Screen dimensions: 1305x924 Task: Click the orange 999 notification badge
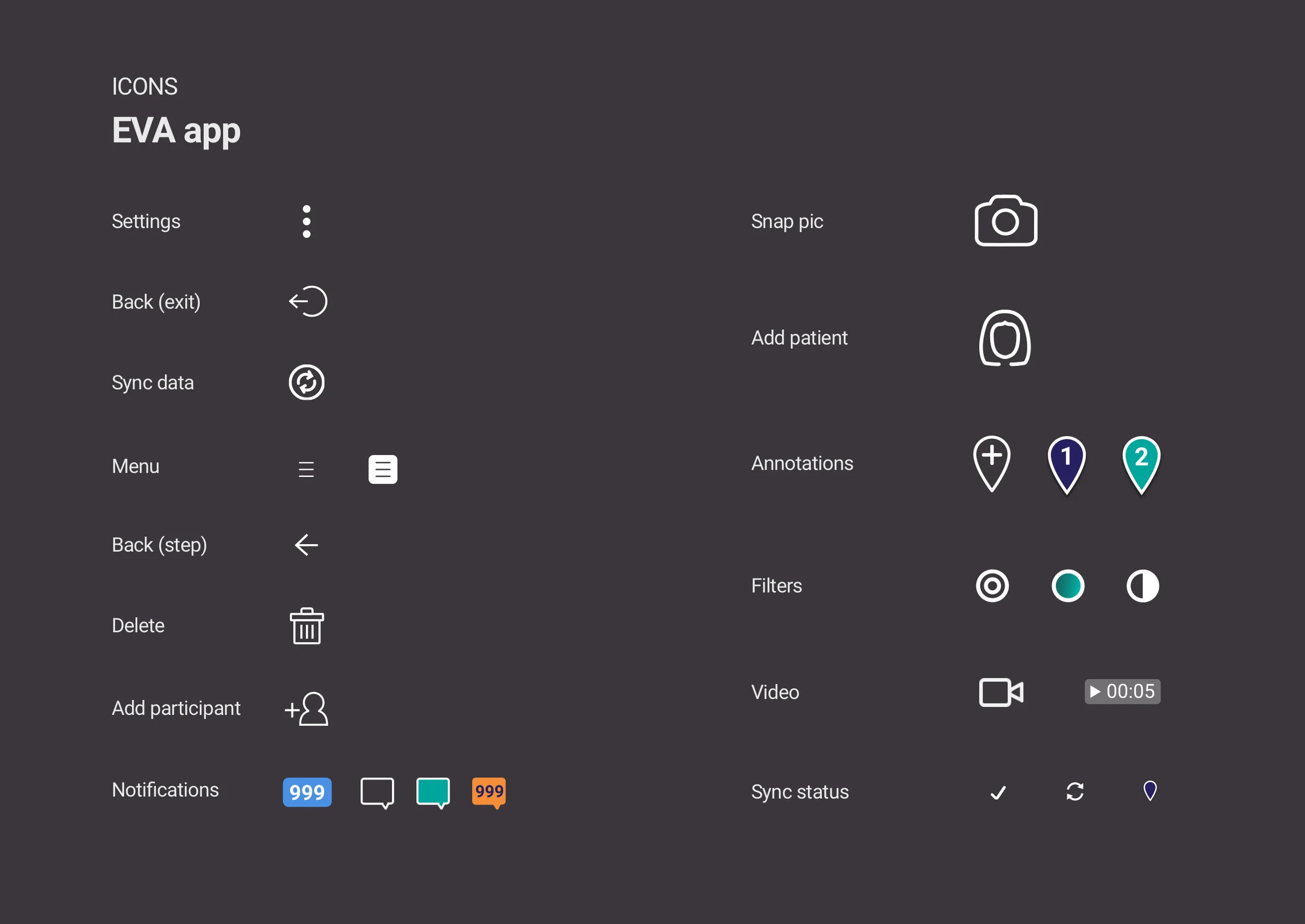pos(488,791)
